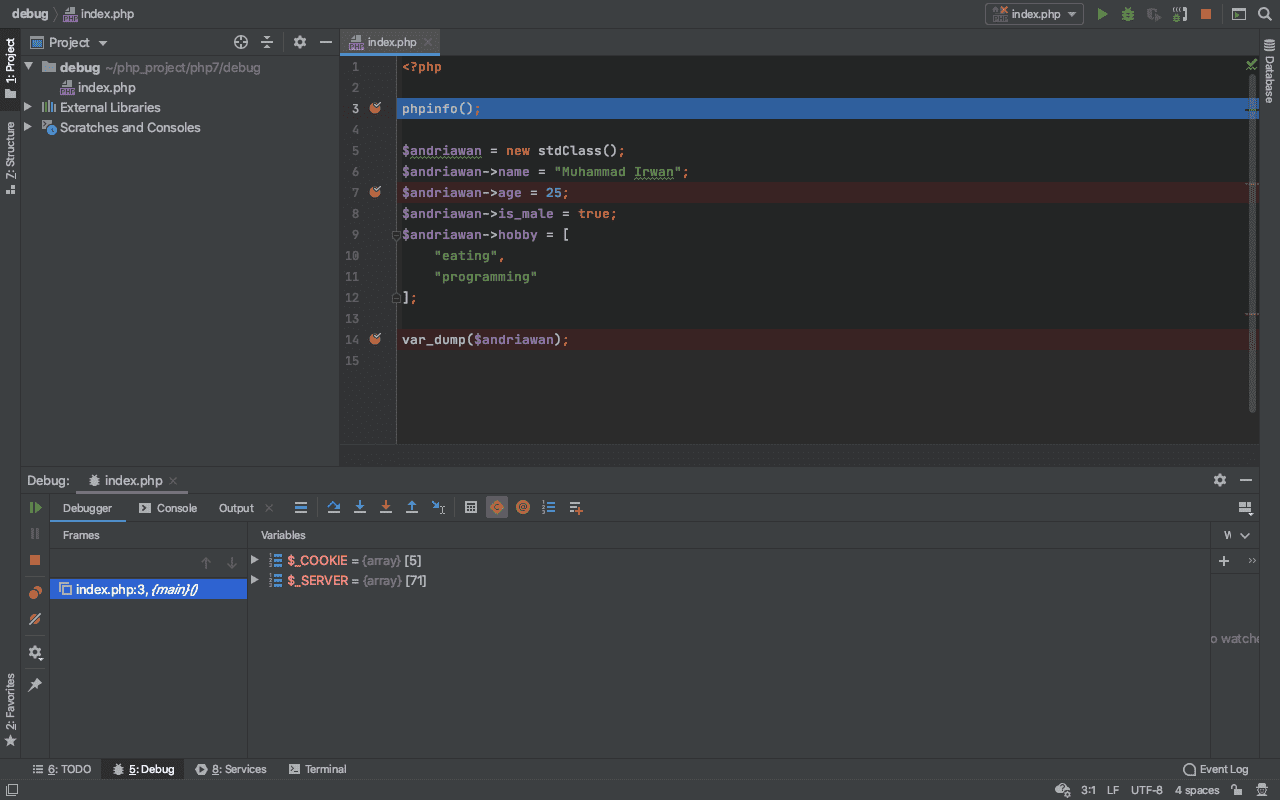Resume program in the debug sidebar
This screenshot has width=1280, height=800.
pos(35,508)
